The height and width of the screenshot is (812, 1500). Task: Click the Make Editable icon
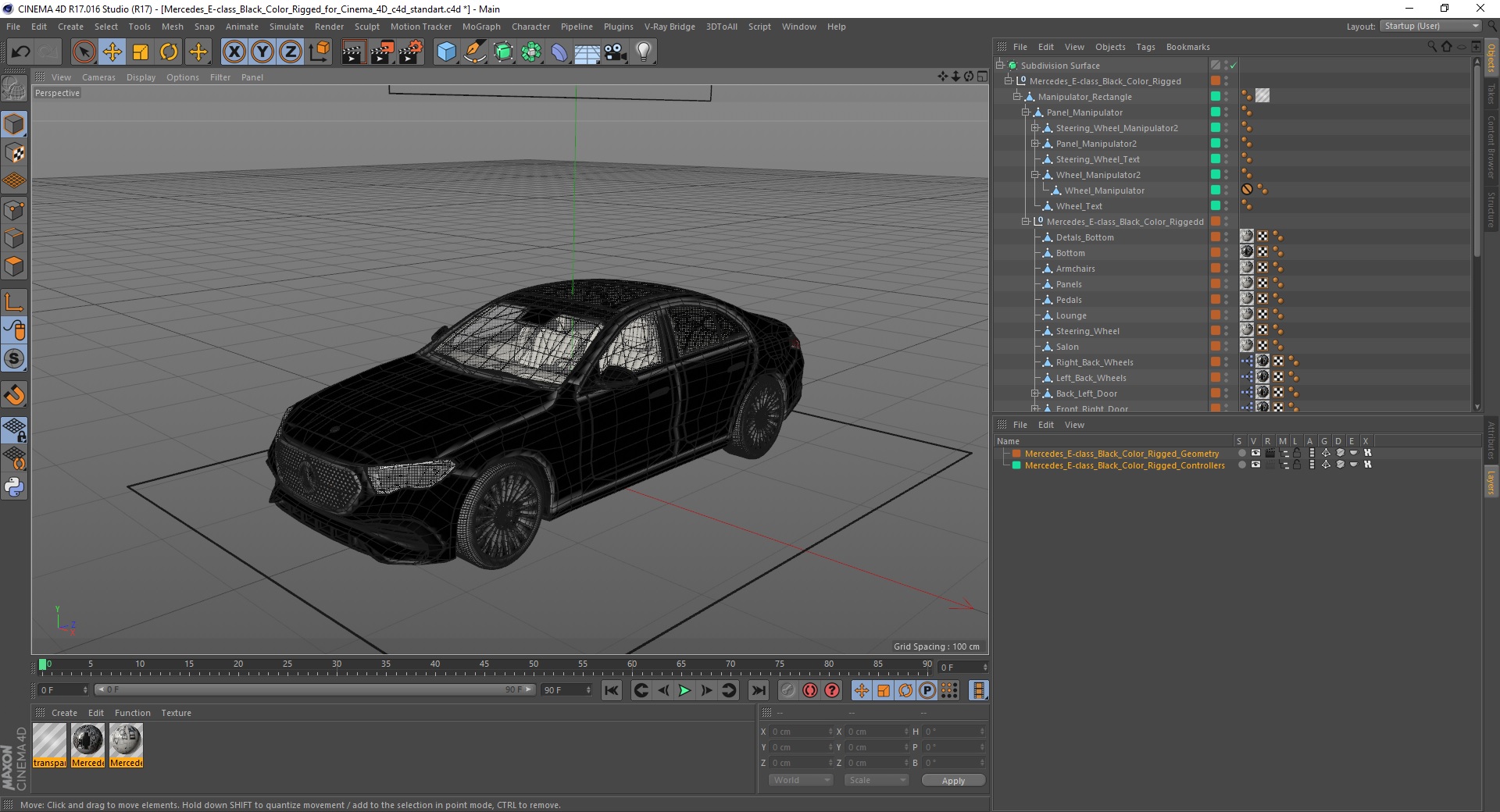click(14, 89)
